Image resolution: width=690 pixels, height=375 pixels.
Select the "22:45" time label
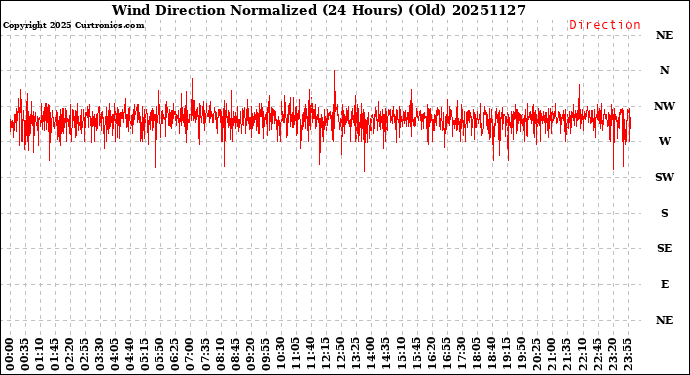coord(597,355)
